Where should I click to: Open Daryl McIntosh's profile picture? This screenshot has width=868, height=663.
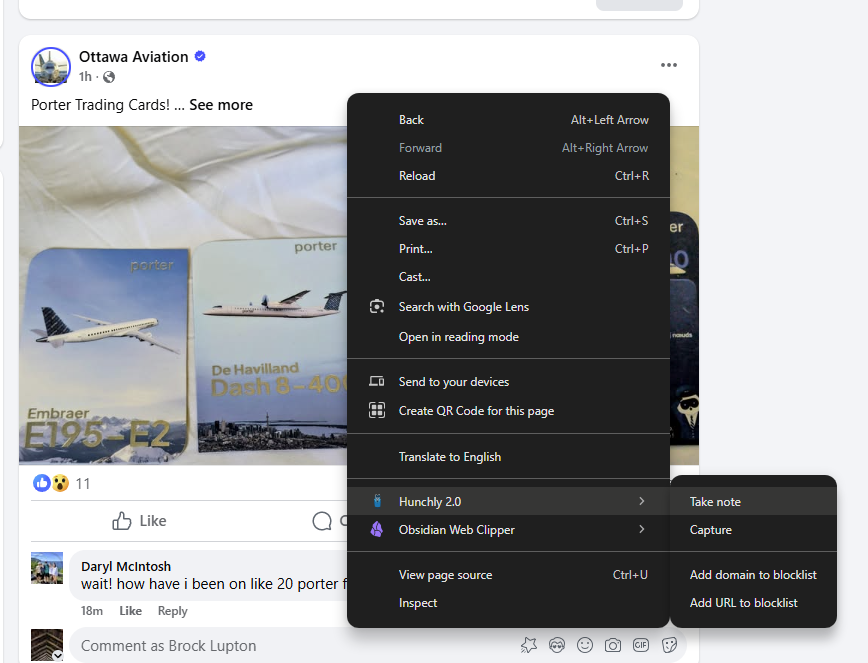point(47,568)
